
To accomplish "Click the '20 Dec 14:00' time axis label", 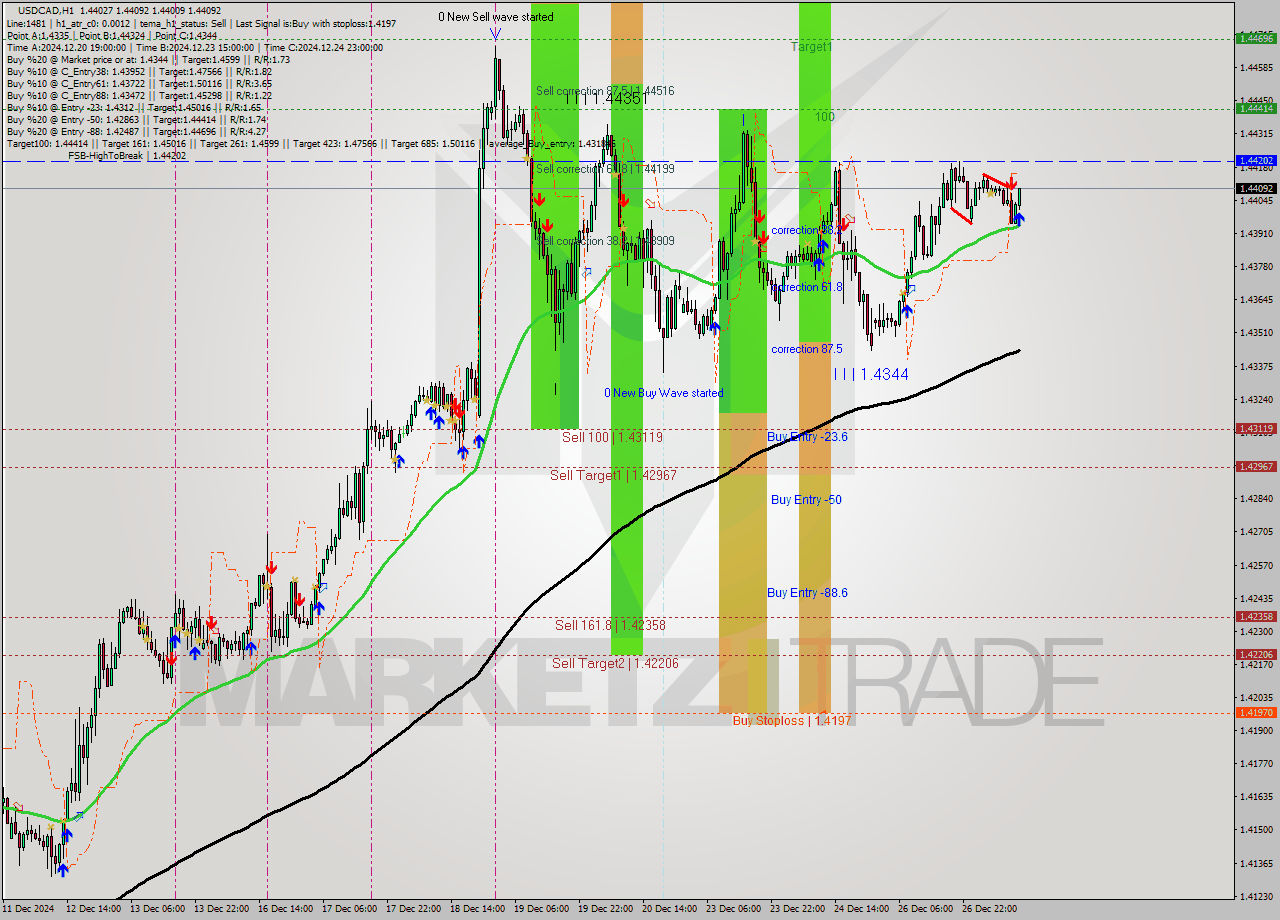I will [x=671, y=908].
